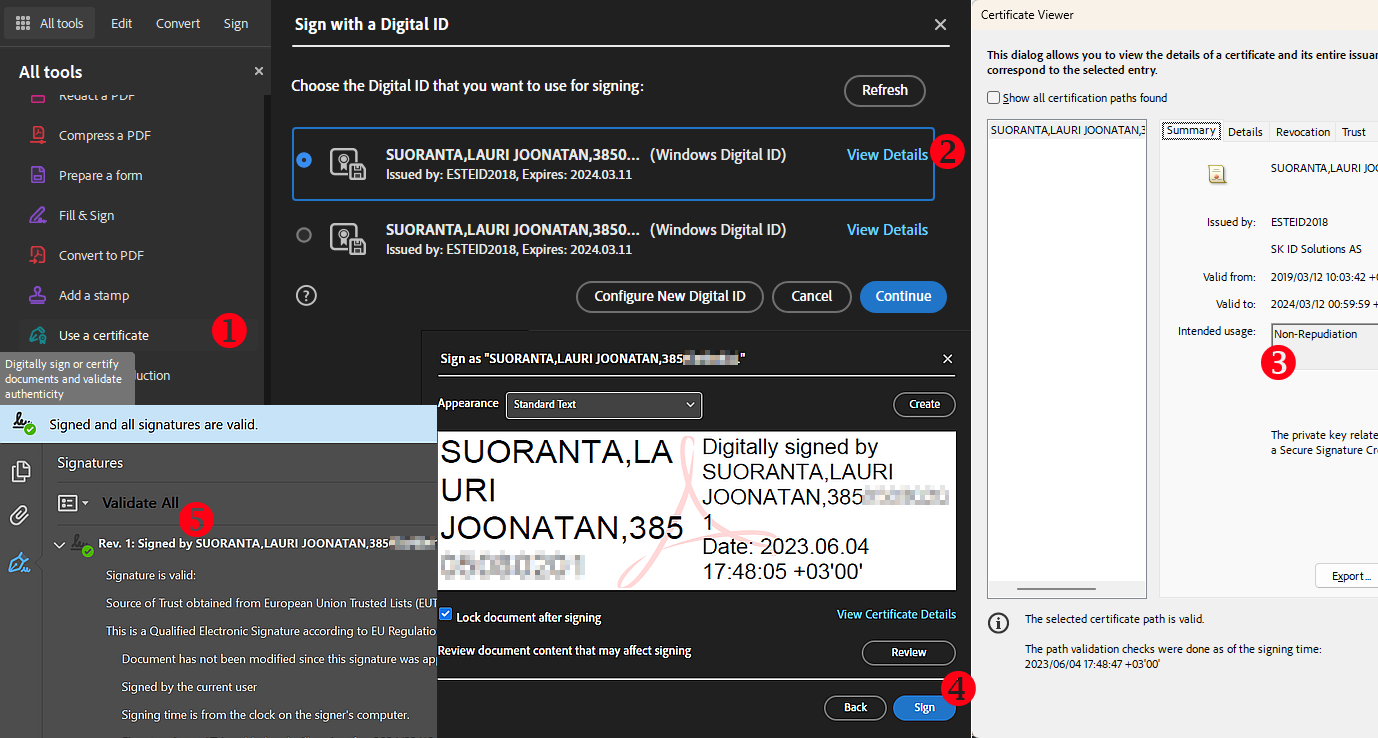1378x738 pixels.
Task: Click 'Signature is valid:' text
Action: click(151, 575)
